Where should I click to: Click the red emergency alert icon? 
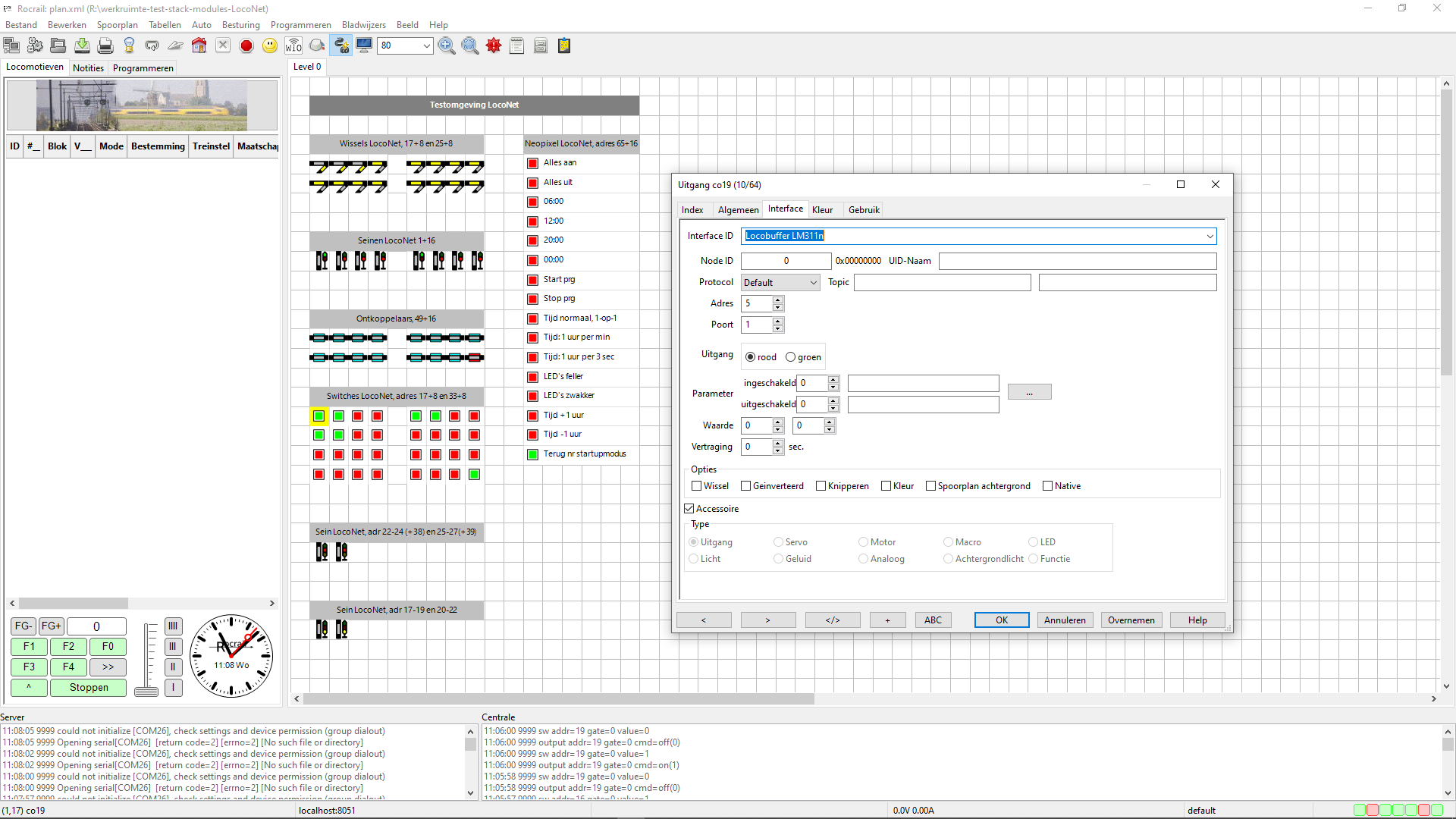pos(494,46)
